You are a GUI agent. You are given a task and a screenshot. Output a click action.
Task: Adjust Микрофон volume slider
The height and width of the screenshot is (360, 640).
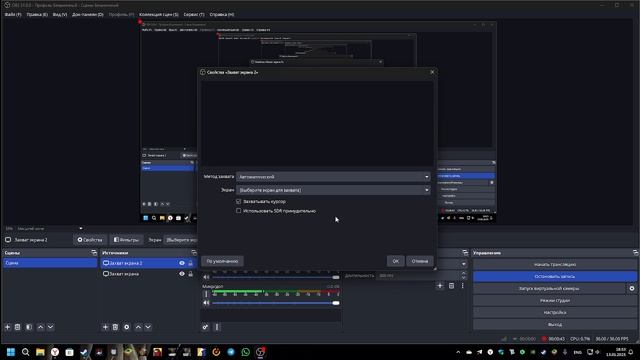tap(276, 303)
